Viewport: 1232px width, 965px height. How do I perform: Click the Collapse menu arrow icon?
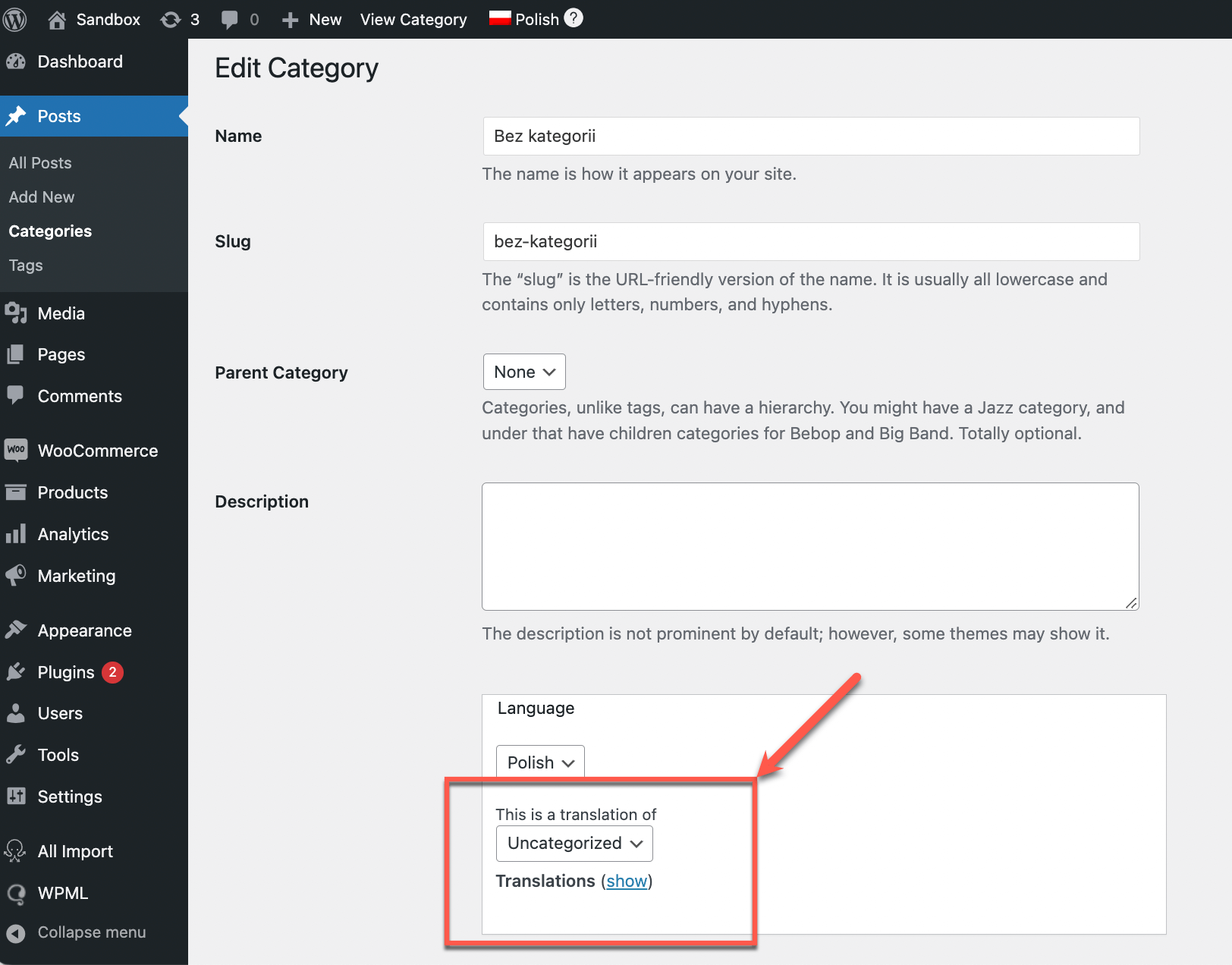[16, 932]
